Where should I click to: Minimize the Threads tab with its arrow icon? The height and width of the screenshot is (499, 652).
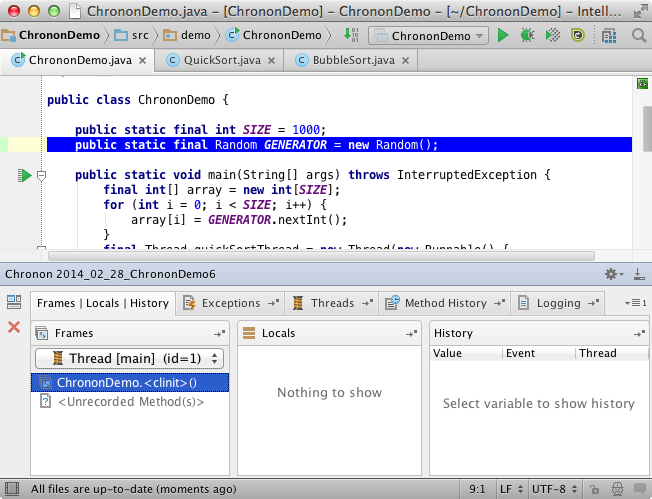point(368,303)
